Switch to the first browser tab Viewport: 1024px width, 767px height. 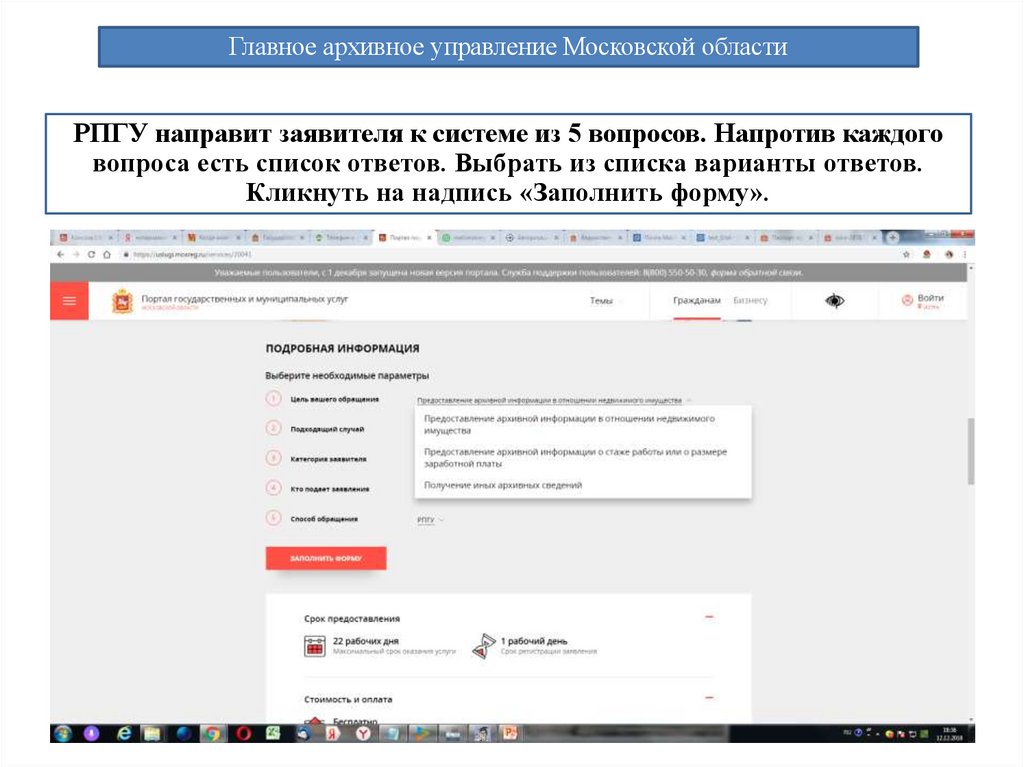click(86, 238)
